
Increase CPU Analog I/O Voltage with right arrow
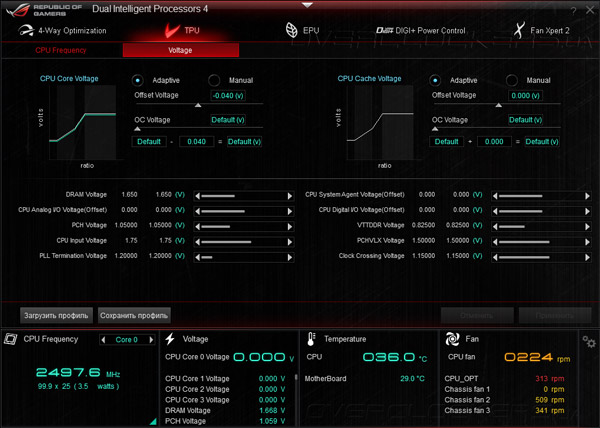coord(290,212)
